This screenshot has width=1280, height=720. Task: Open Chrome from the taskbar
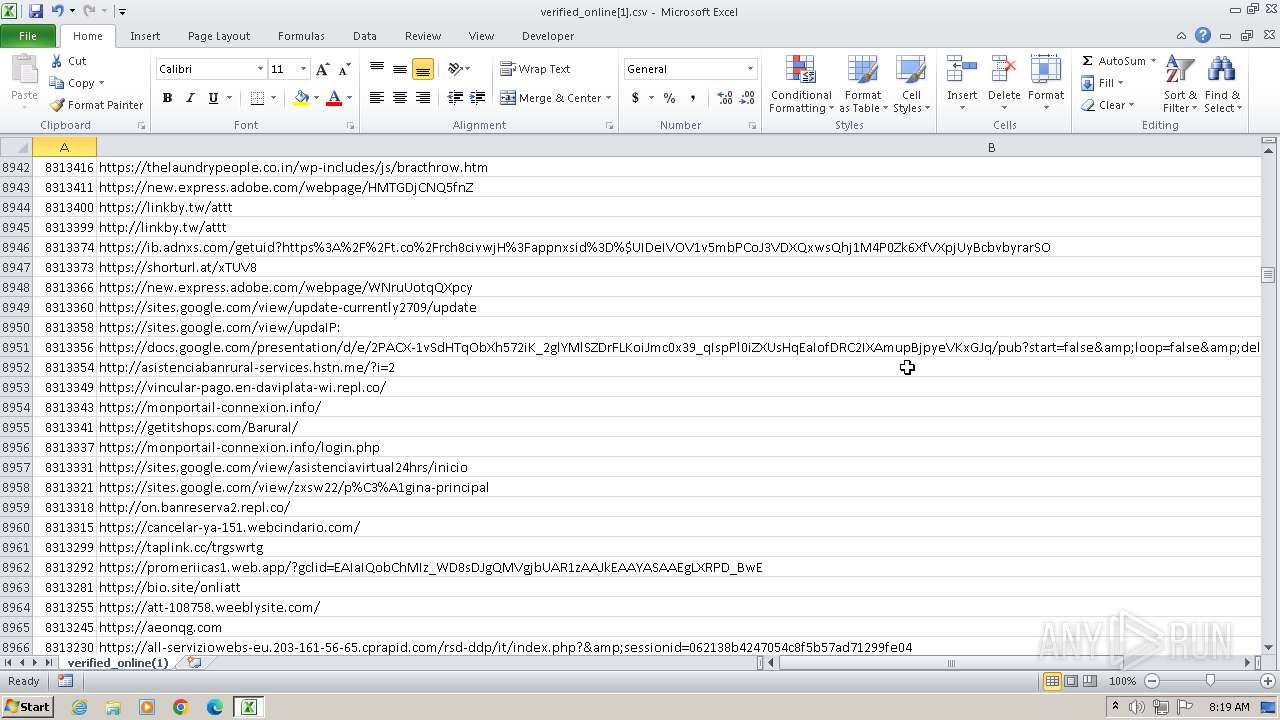pos(181,707)
